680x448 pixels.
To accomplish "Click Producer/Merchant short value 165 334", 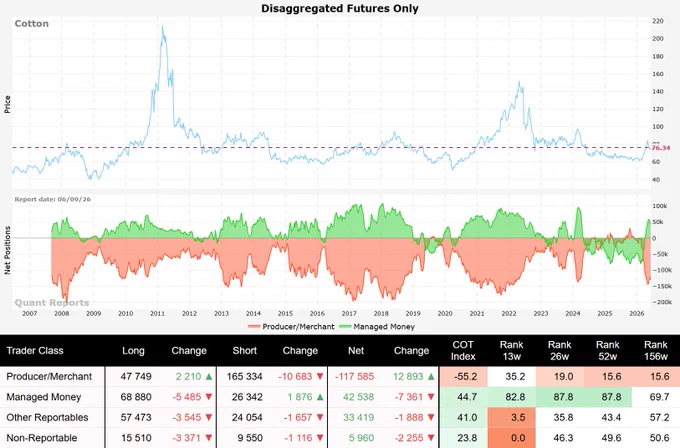I will (245, 376).
